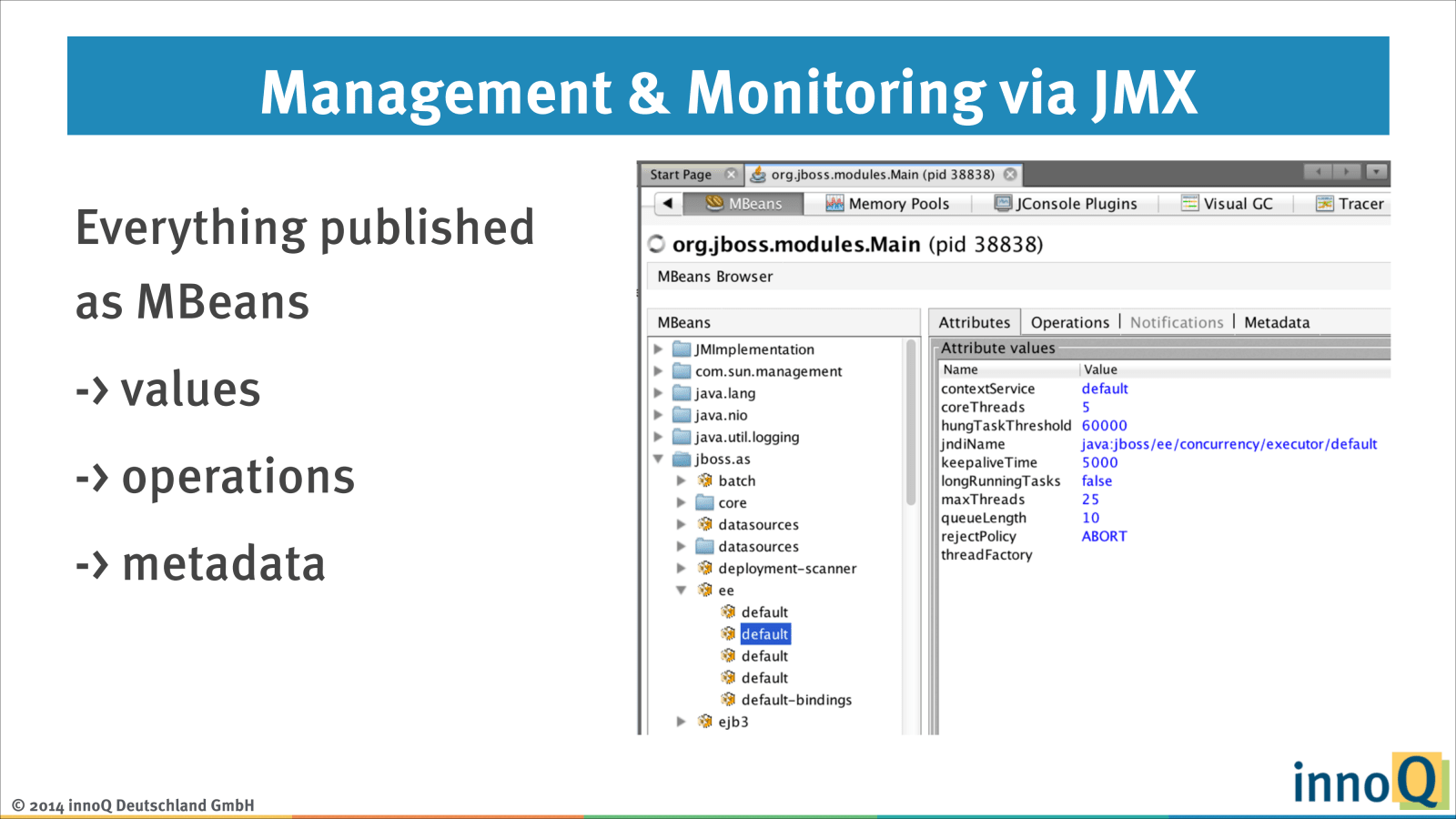Click the jndiName value java:jboss/ee/concurrency/executor/default
The height and width of the screenshot is (819, 1456).
1228,444
